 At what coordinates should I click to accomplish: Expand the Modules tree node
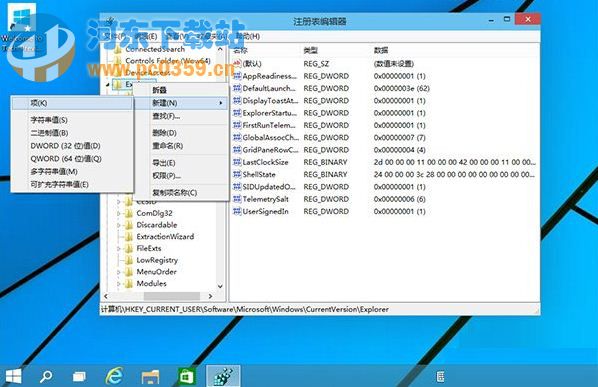[x=118, y=284]
